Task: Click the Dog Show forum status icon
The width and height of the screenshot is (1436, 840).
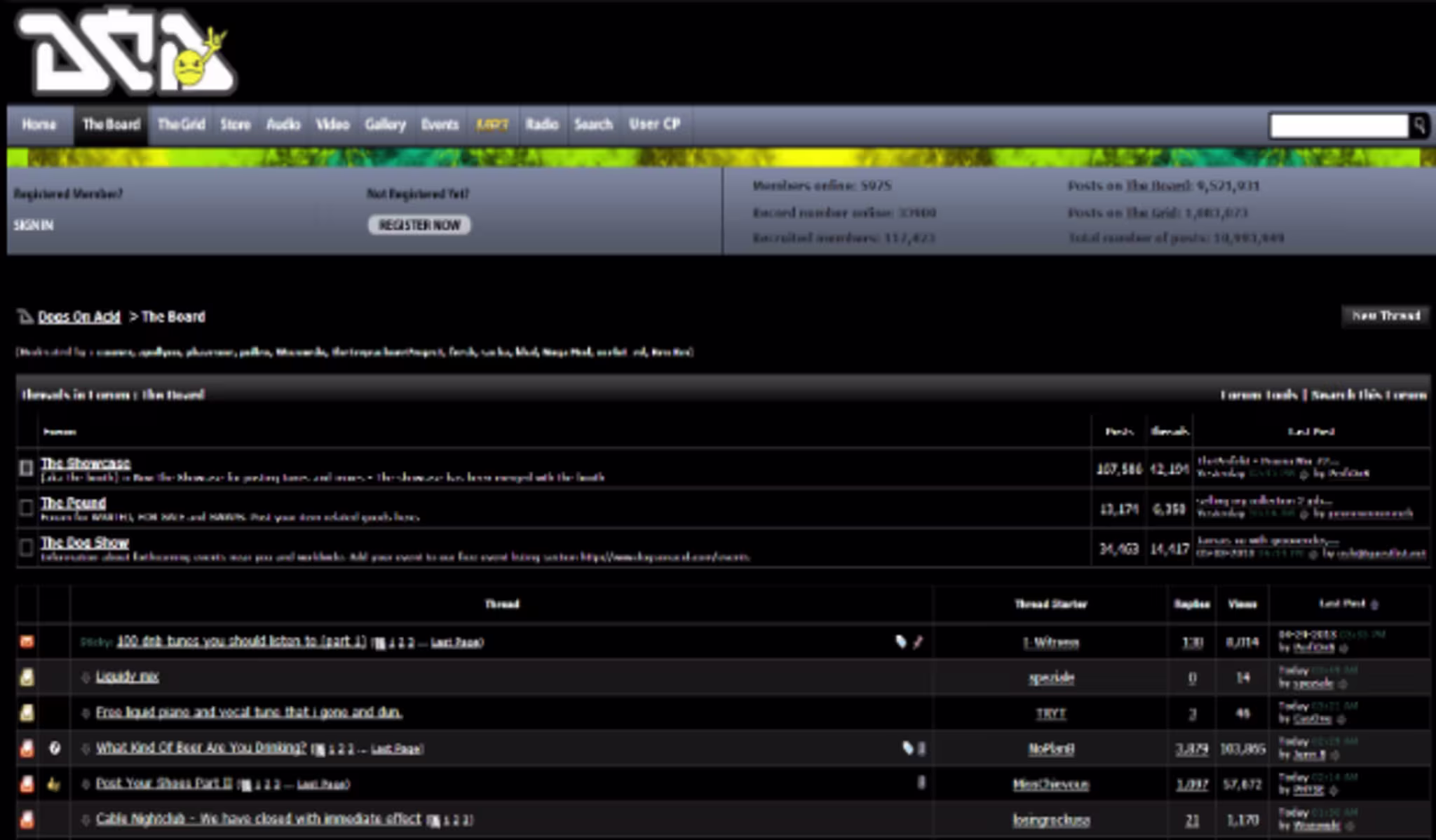Action: 27,548
